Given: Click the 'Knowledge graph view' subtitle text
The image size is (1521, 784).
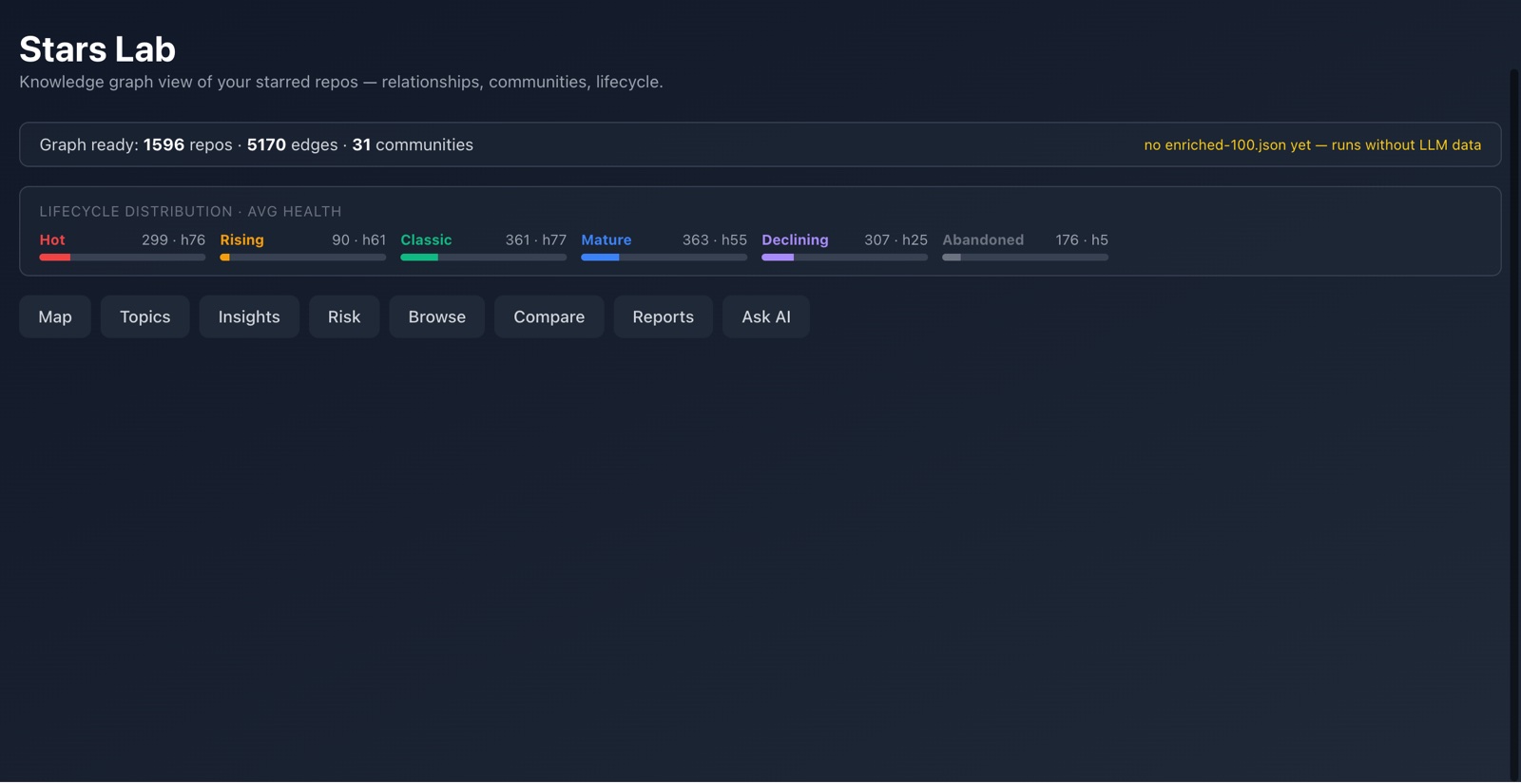Looking at the screenshot, I should [341, 82].
